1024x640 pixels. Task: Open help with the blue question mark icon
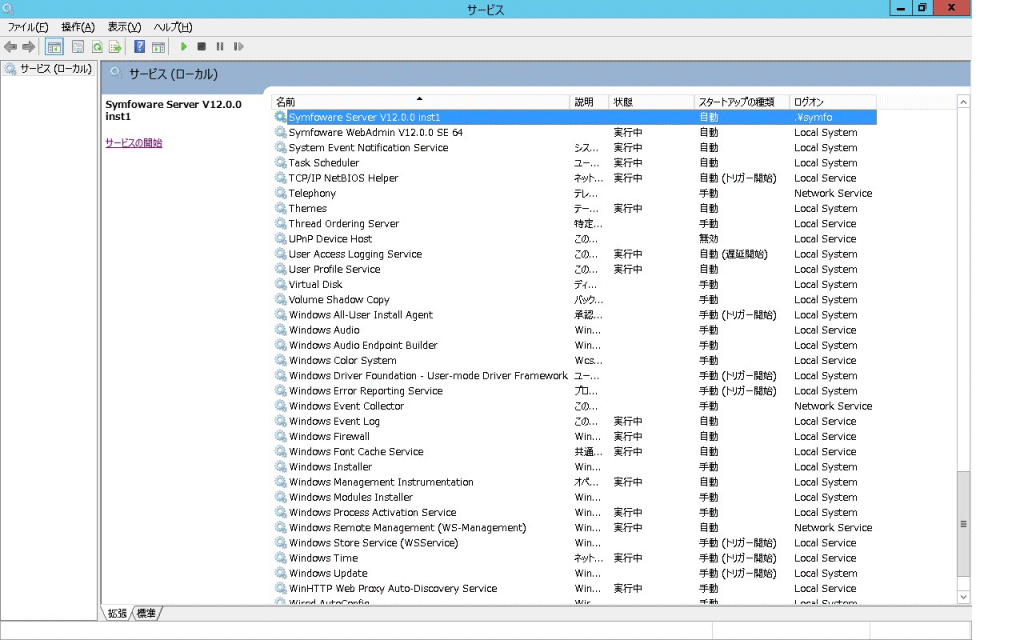click(139, 47)
